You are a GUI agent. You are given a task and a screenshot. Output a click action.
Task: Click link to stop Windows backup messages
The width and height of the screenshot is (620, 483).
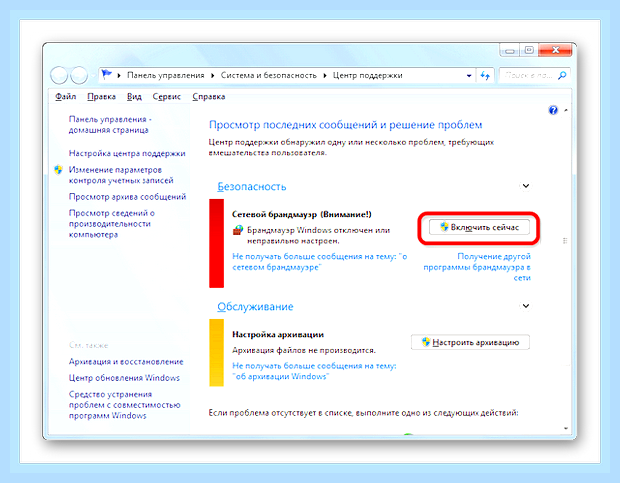[x=314, y=371]
